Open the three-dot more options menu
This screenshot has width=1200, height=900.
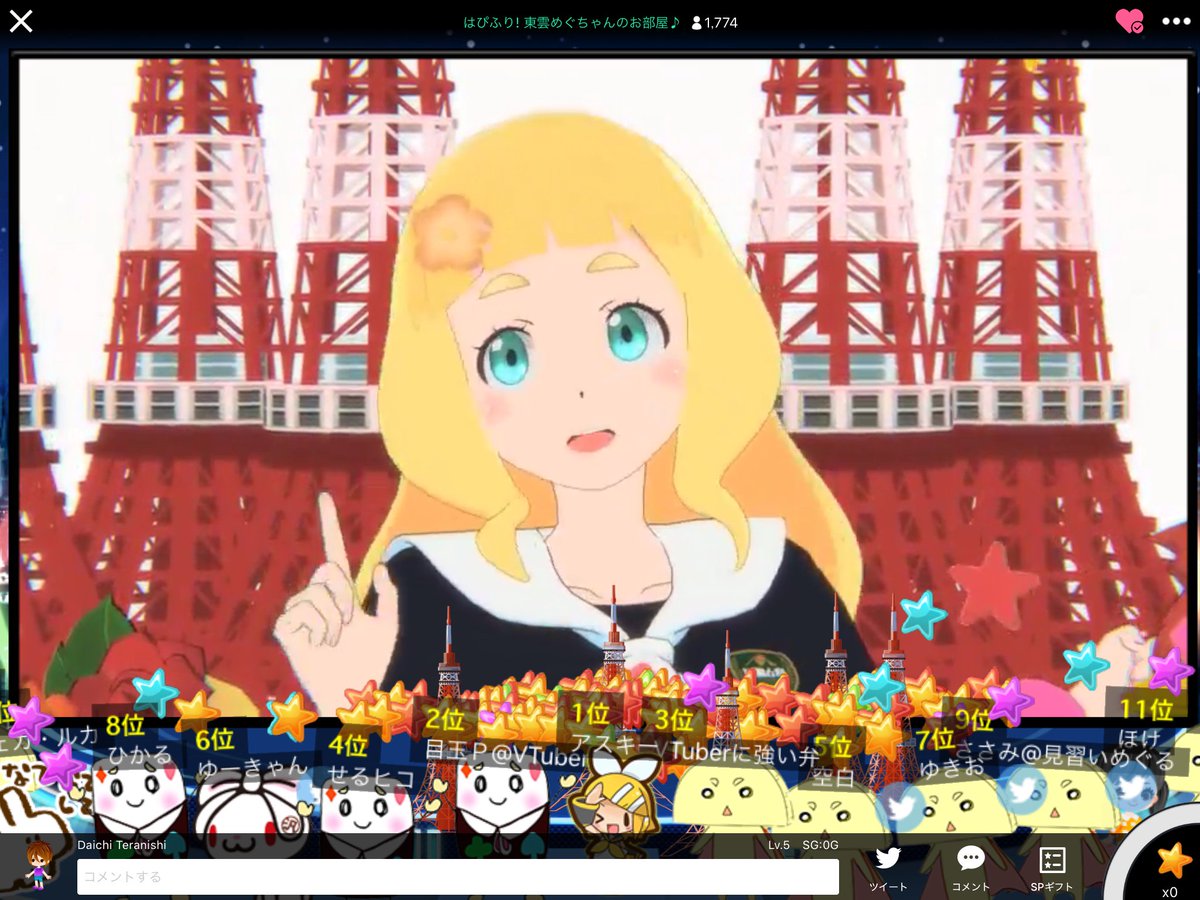coord(1176,21)
